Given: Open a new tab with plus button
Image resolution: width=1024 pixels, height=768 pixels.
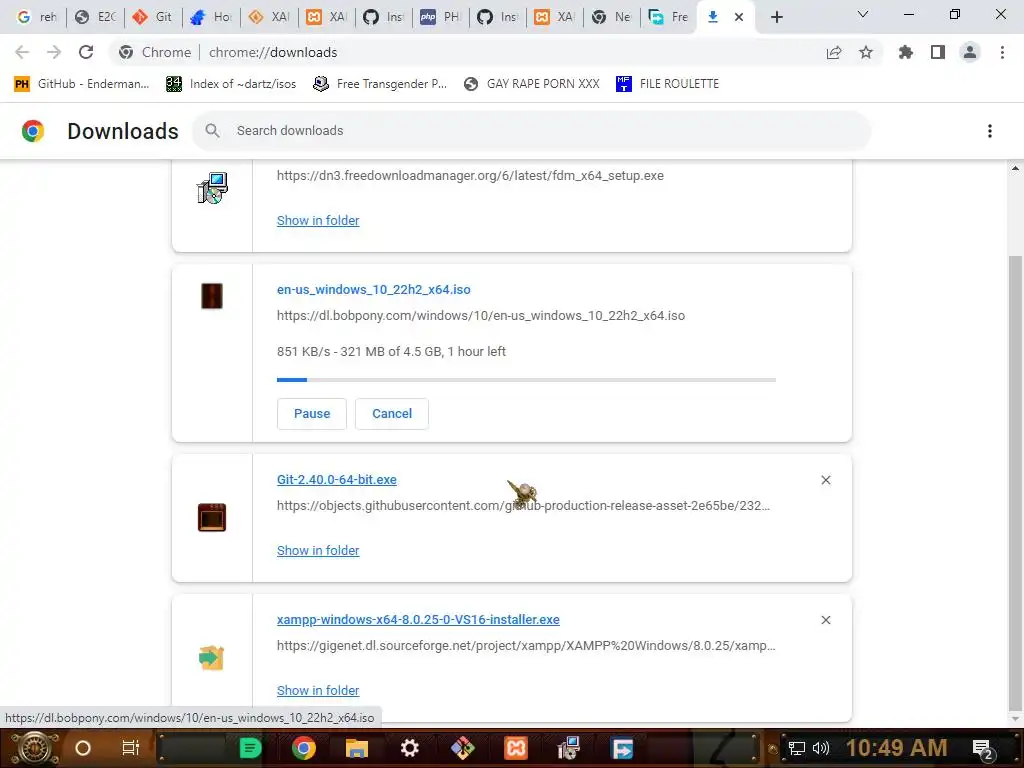Looking at the screenshot, I should (776, 17).
